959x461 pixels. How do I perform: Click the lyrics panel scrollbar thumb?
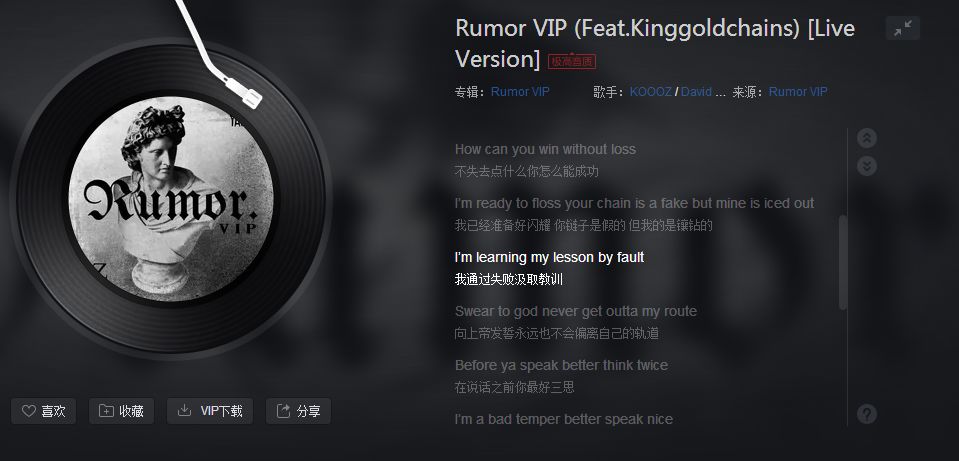click(843, 262)
